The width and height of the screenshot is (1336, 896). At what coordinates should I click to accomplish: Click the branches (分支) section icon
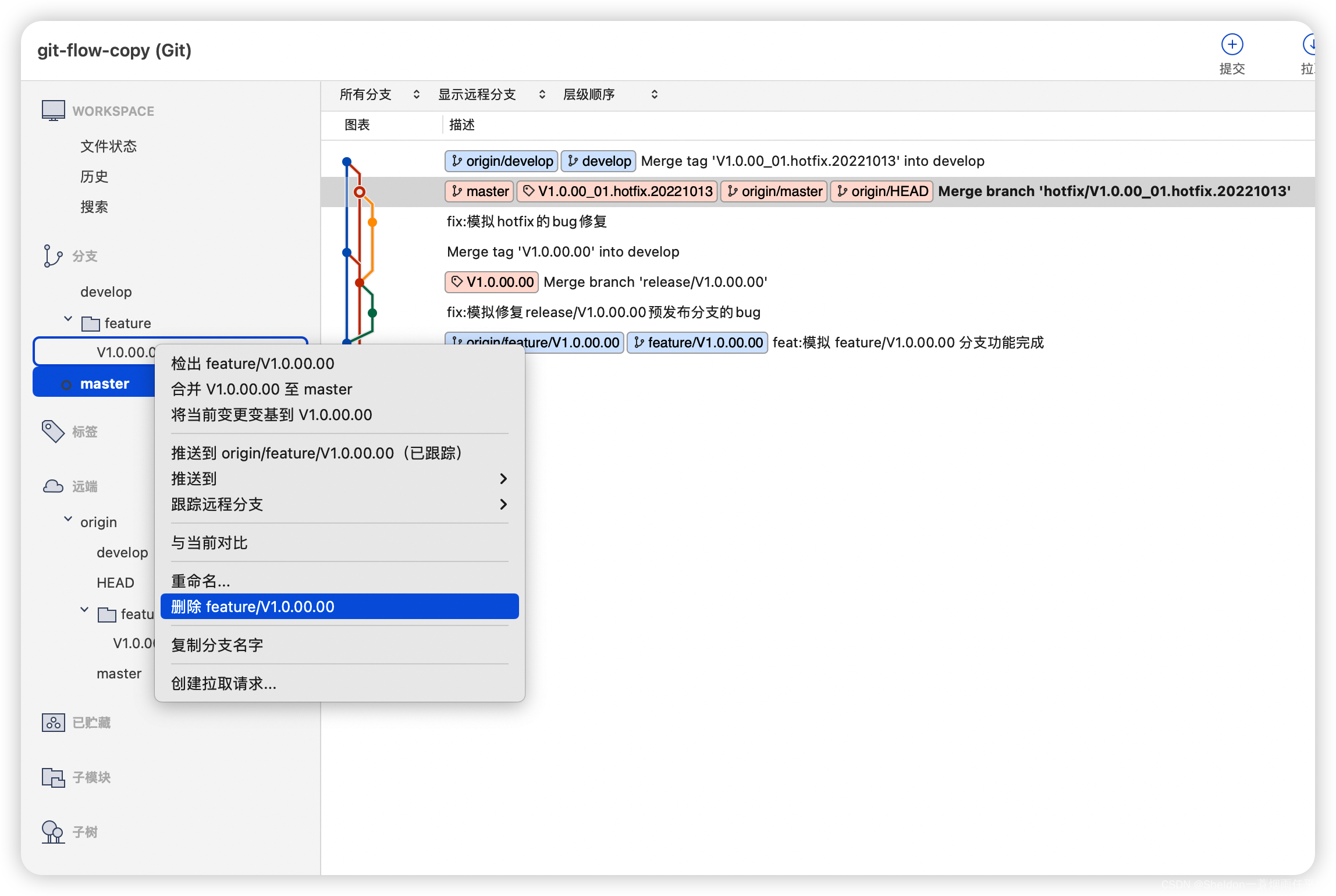click(52, 256)
